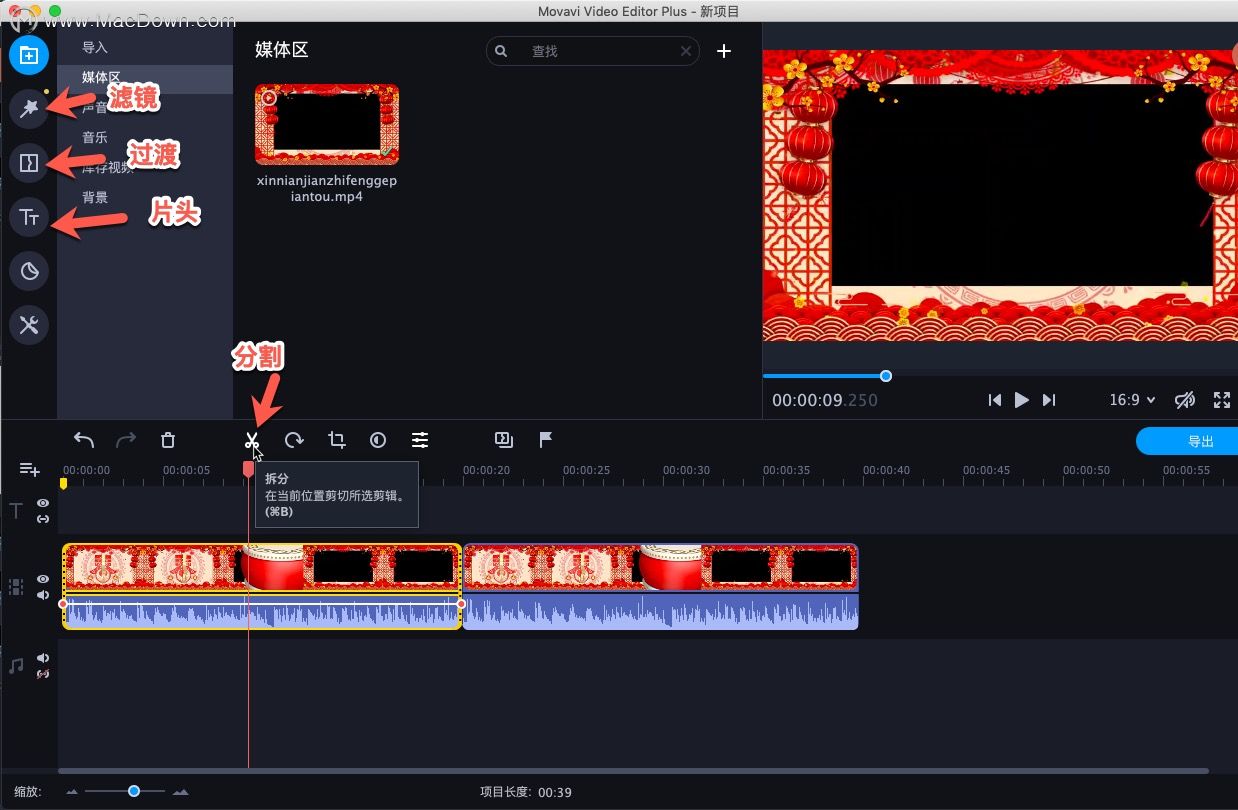Skip to previous frame

pos(994,400)
